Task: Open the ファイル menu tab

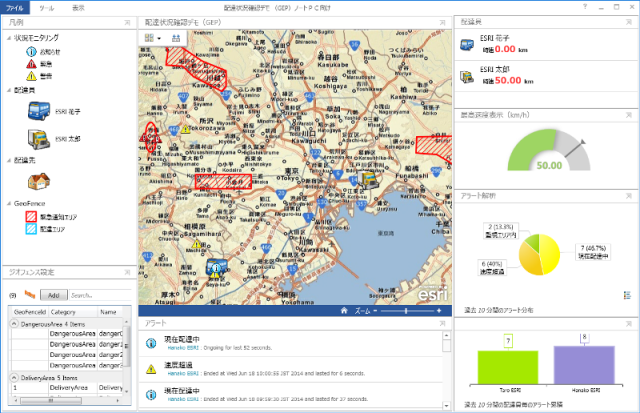Action: click(x=15, y=6)
